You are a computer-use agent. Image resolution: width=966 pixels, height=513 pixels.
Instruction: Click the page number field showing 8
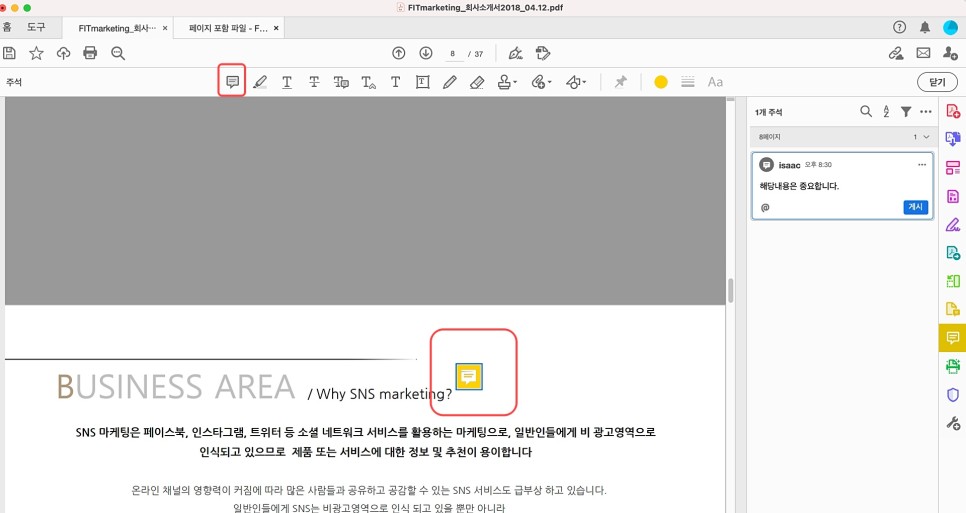(453, 54)
